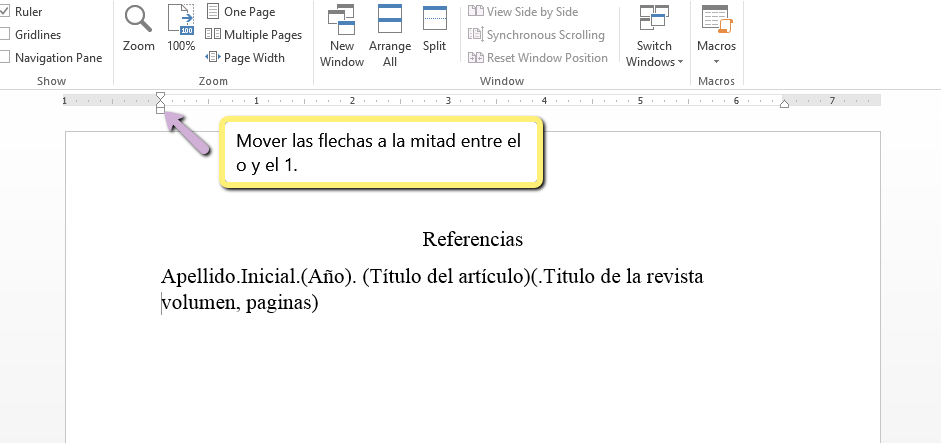Click Arrange All windows
The height and width of the screenshot is (443, 941).
pyautogui.click(x=390, y=35)
